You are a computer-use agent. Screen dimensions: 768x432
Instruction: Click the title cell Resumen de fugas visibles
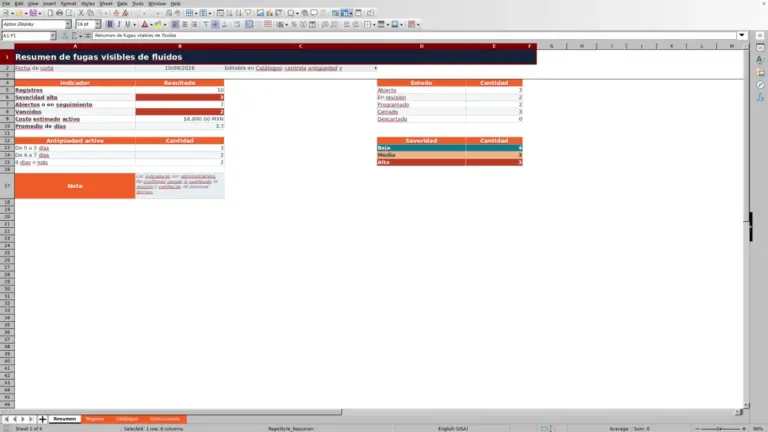click(x=275, y=57)
